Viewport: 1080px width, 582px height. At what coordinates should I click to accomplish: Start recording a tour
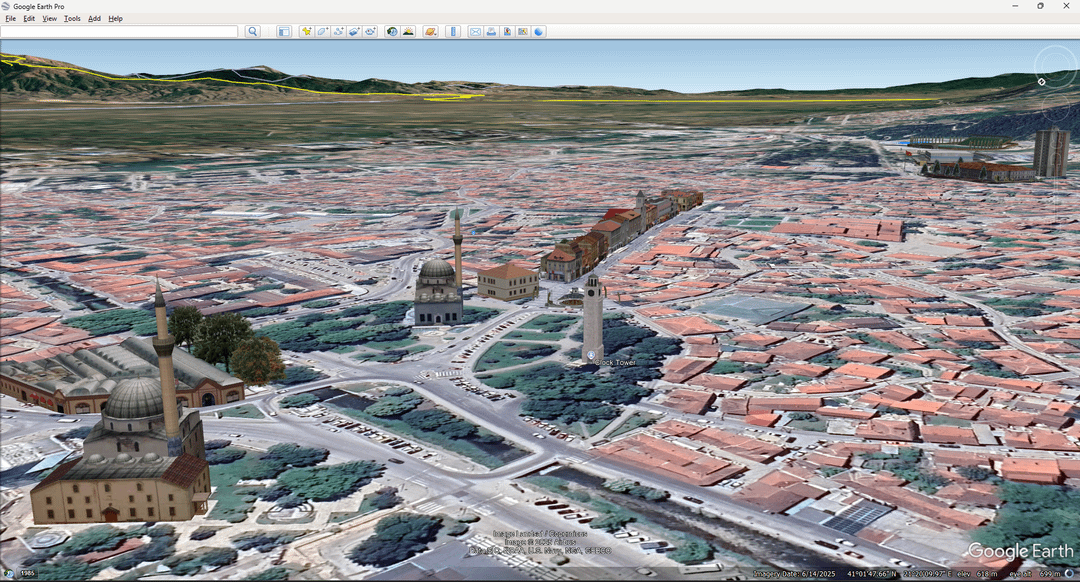[370, 32]
